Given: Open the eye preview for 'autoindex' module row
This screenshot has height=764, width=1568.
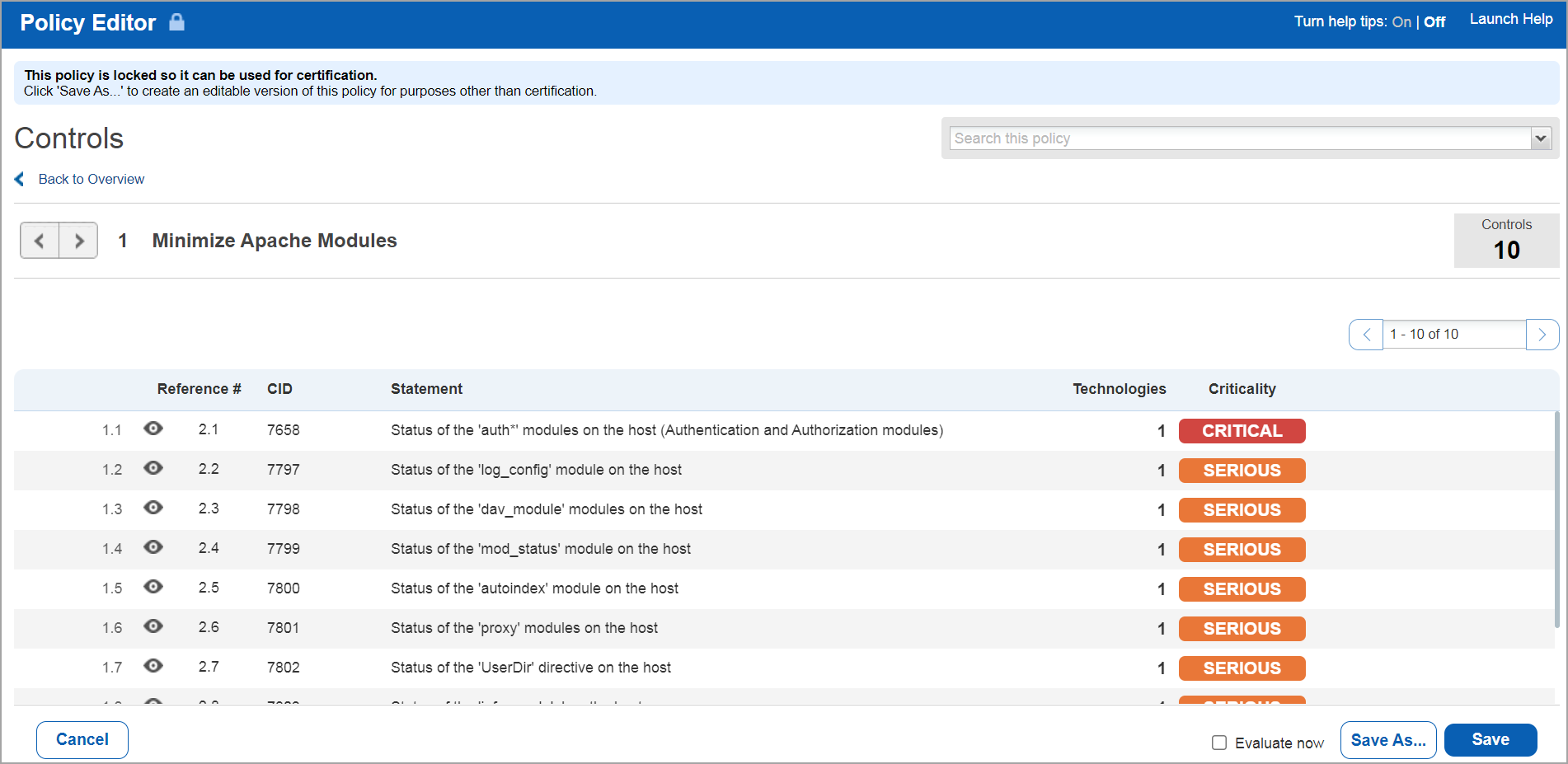Looking at the screenshot, I should tap(153, 587).
